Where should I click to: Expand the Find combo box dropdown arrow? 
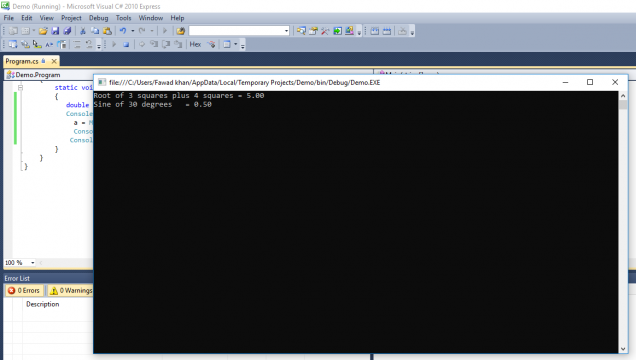[286, 31]
